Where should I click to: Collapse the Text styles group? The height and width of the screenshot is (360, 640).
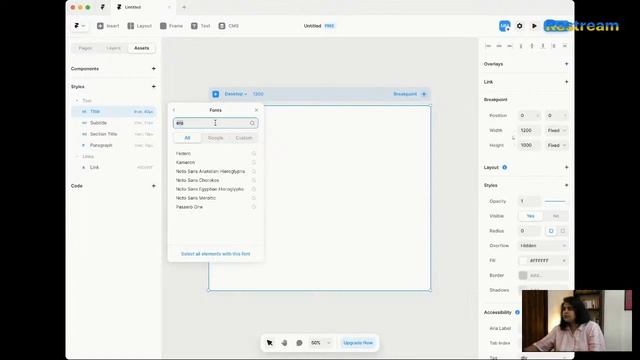click(77, 100)
